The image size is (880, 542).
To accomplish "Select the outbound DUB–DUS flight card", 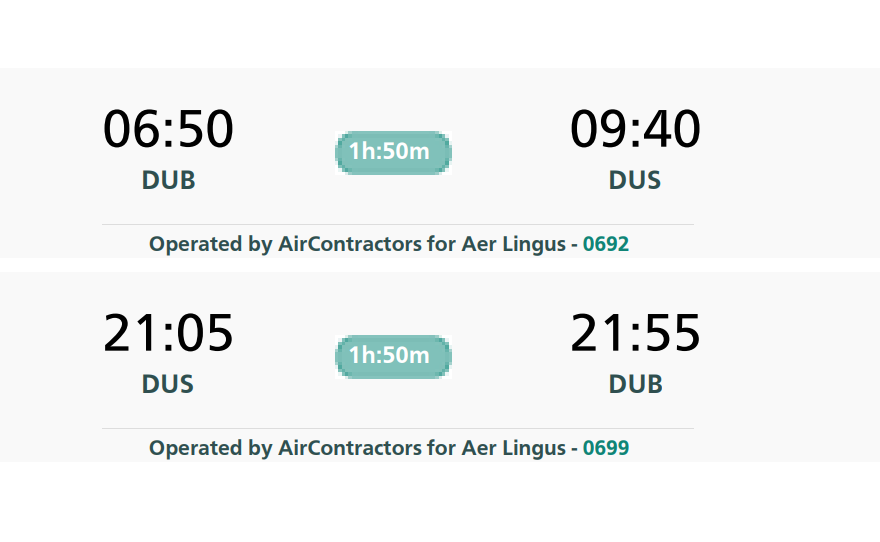I will click(440, 163).
